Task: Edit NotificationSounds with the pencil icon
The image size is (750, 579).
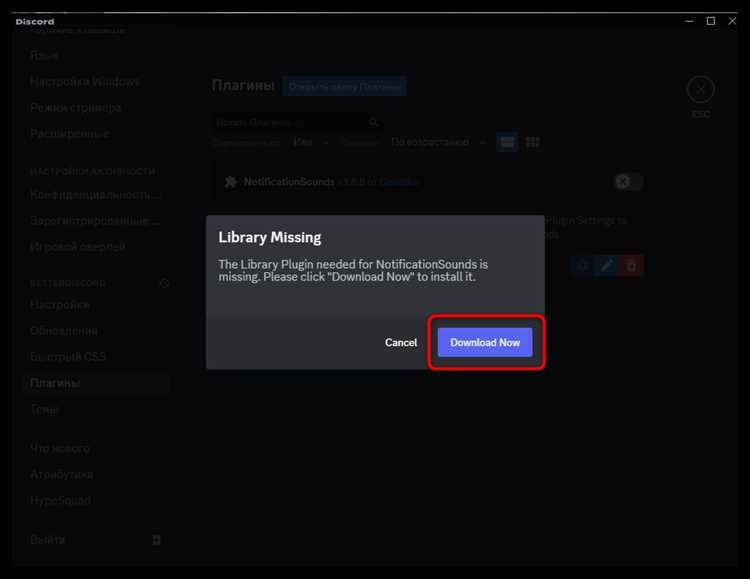Action: (607, 266)
